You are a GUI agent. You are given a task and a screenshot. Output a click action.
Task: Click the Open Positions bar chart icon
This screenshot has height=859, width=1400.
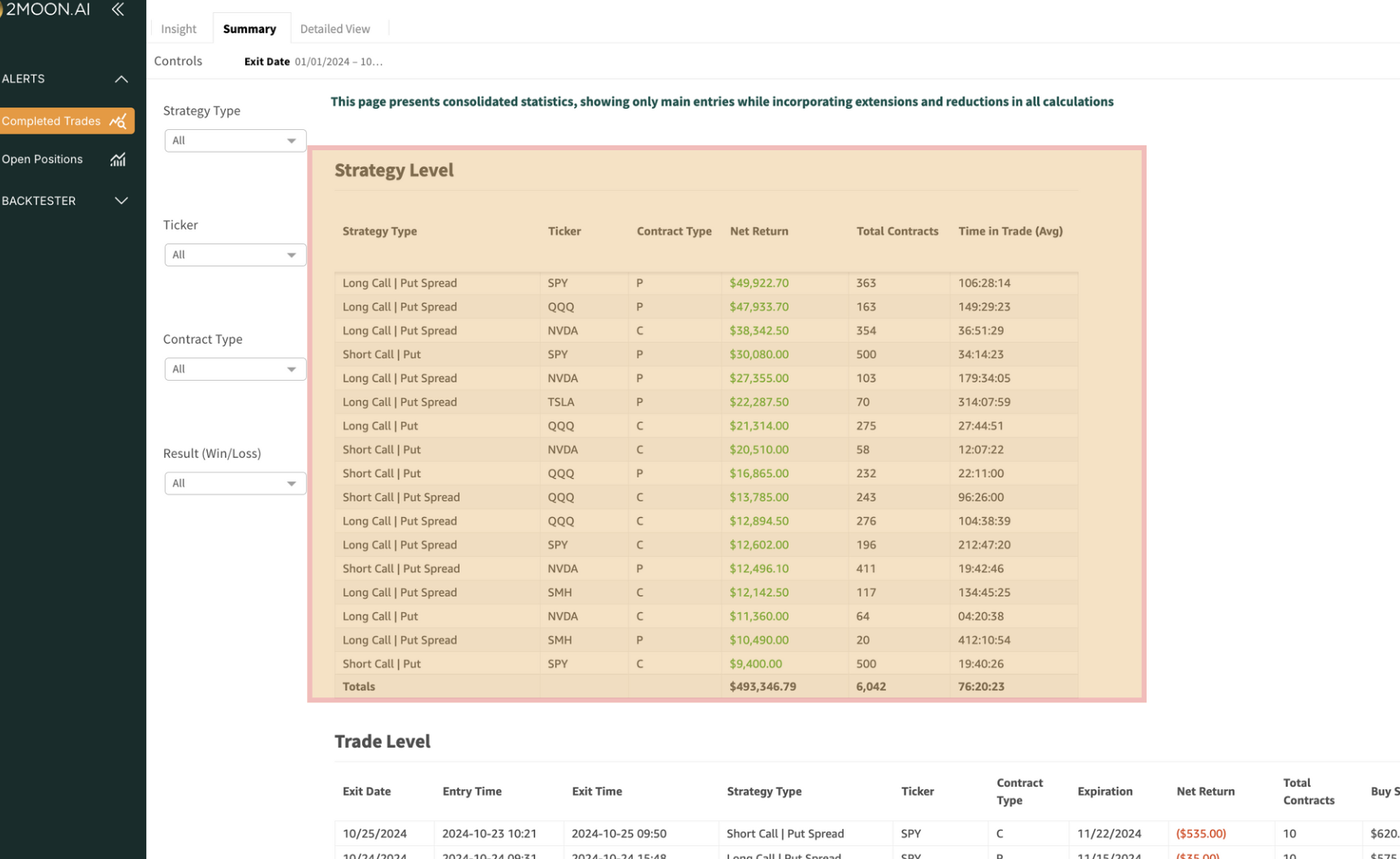click(x=118, y=160)
